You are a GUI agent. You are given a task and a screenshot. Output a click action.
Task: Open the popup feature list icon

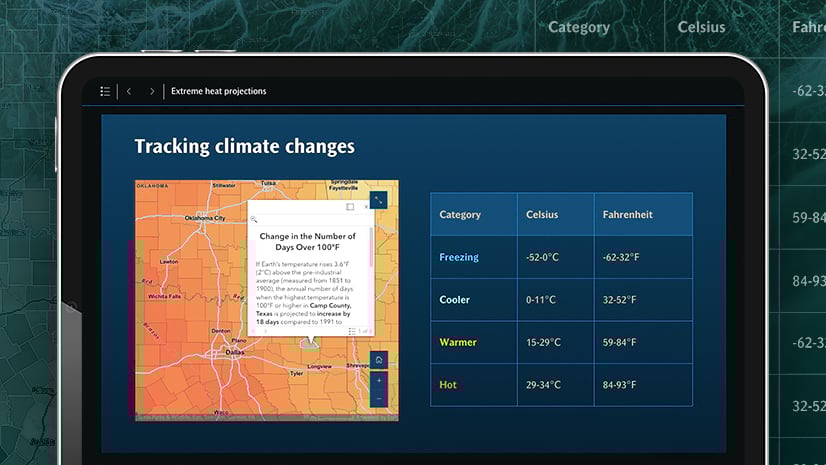[x=352, y=331]
